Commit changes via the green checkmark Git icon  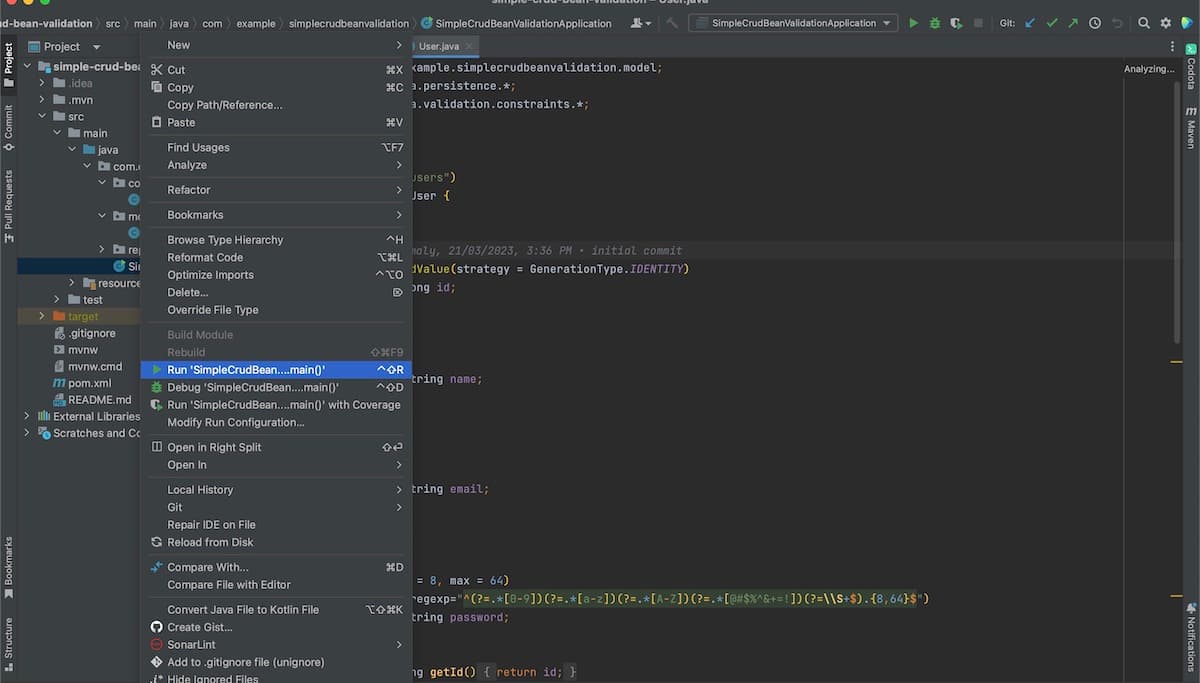1051,22
